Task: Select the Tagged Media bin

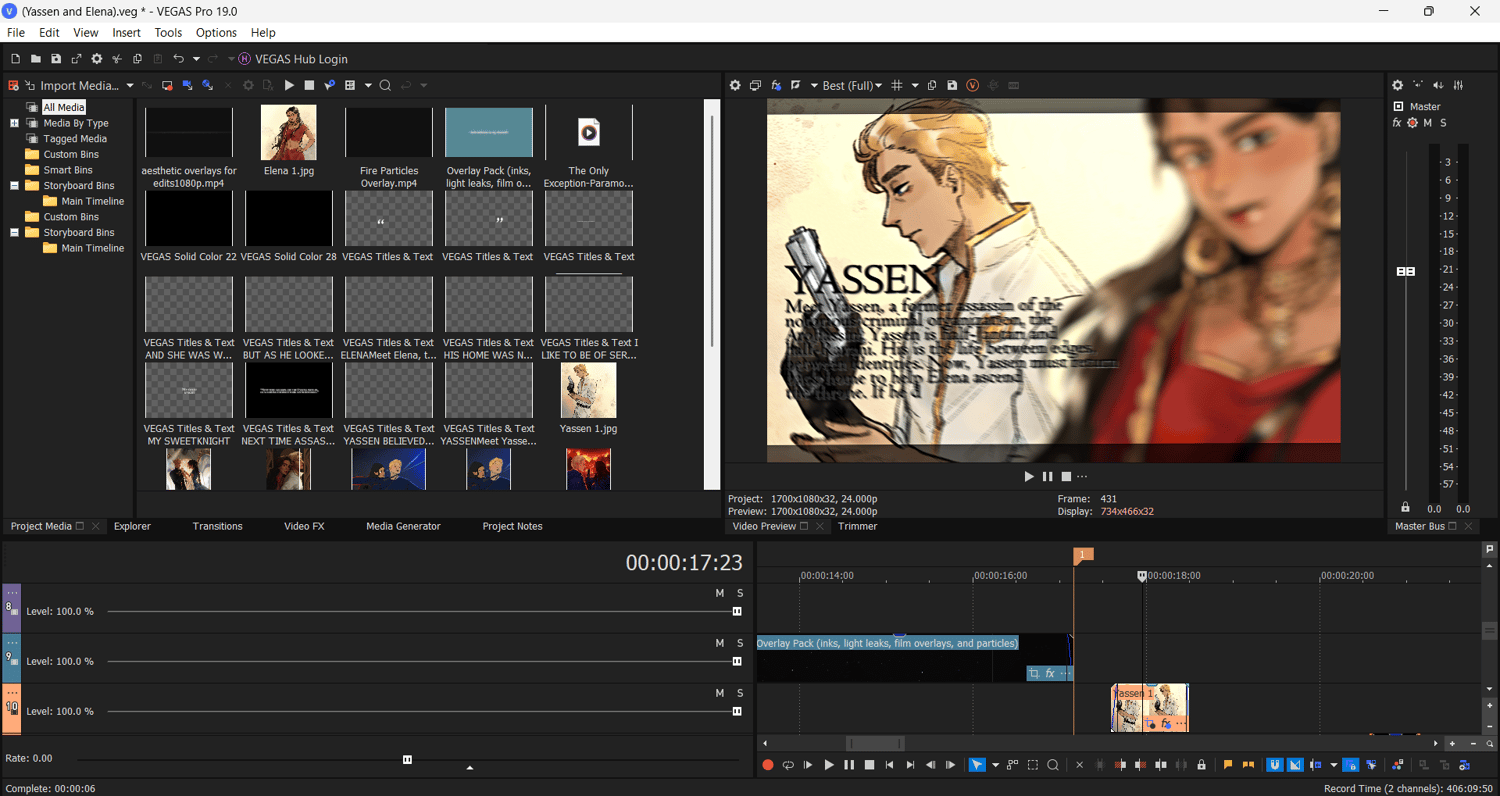Action: click(x=75, y=139)
